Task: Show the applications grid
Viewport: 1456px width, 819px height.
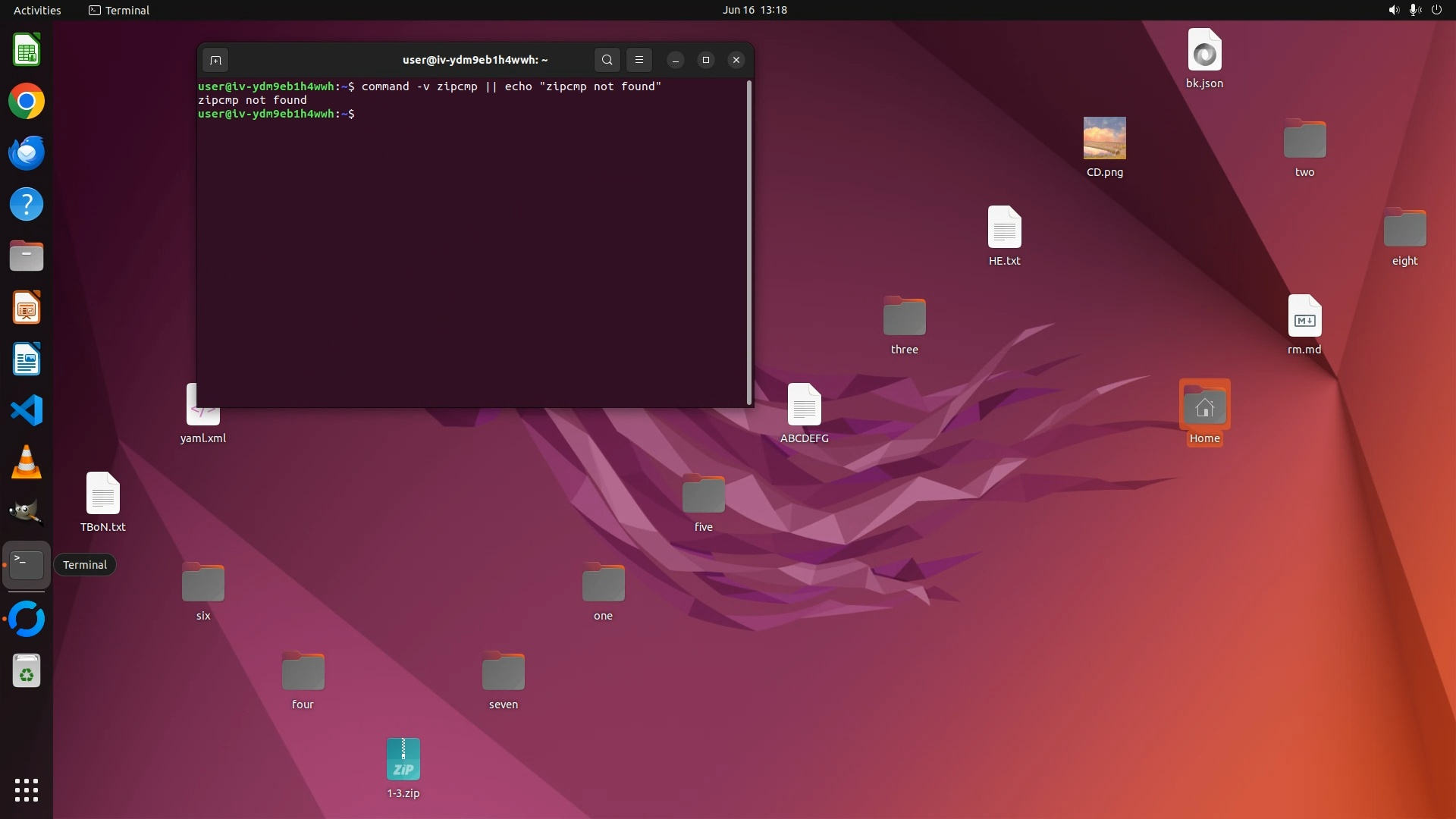Action: point(27,789)
